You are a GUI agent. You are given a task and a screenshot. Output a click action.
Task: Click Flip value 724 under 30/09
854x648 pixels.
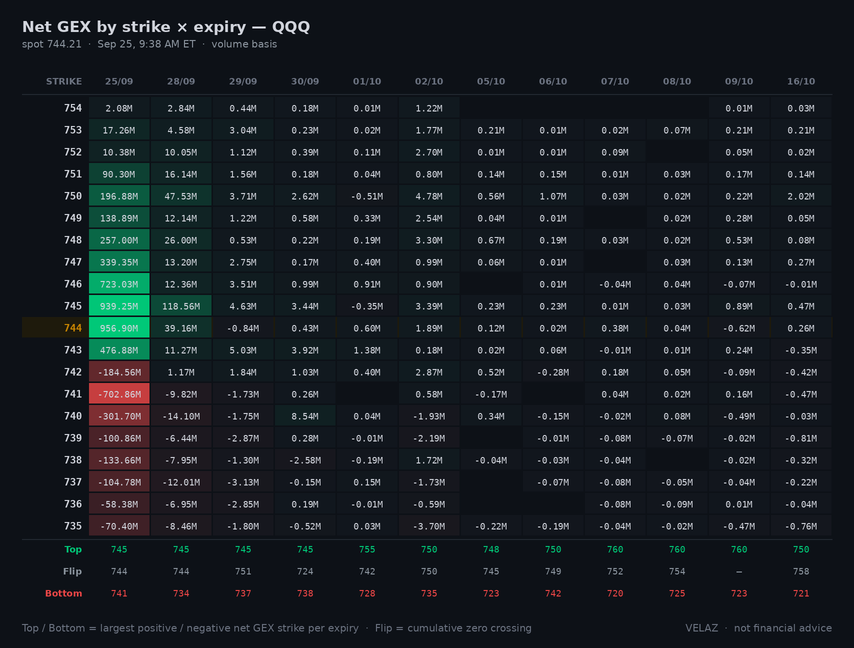[305, 571]
